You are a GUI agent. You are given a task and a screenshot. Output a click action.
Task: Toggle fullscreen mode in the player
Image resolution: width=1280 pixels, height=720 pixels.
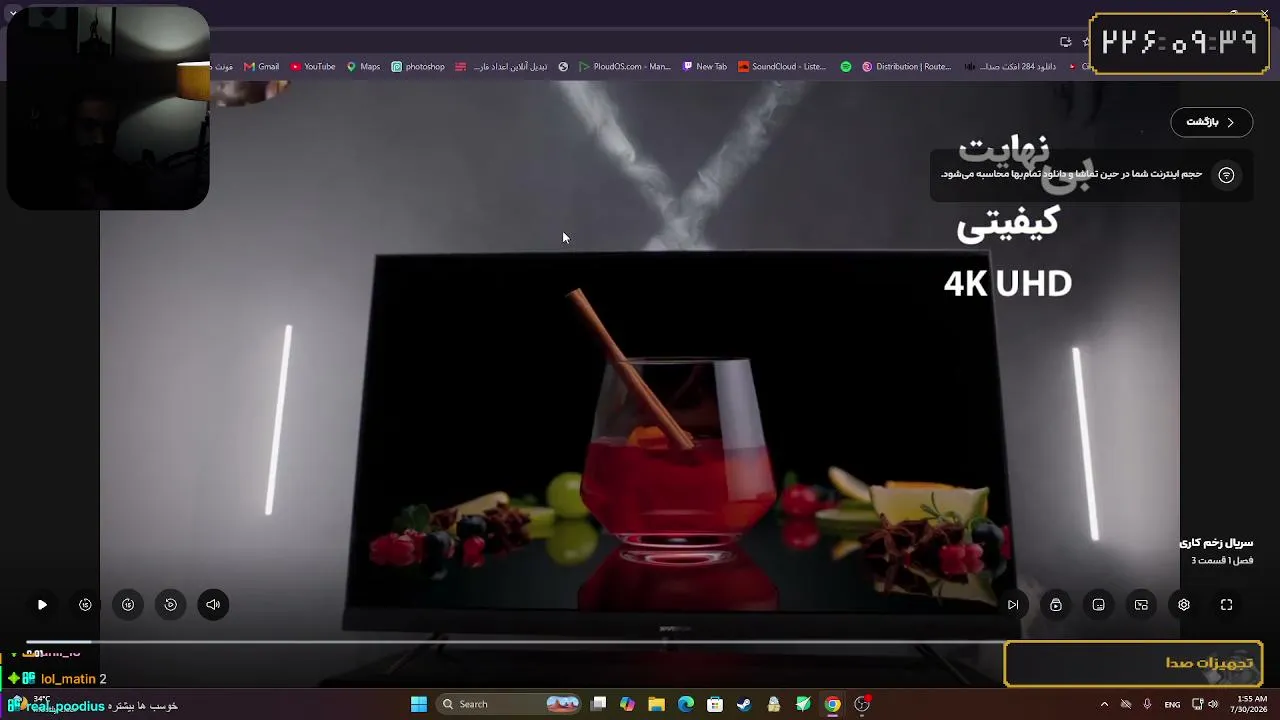pos(1227,605)
